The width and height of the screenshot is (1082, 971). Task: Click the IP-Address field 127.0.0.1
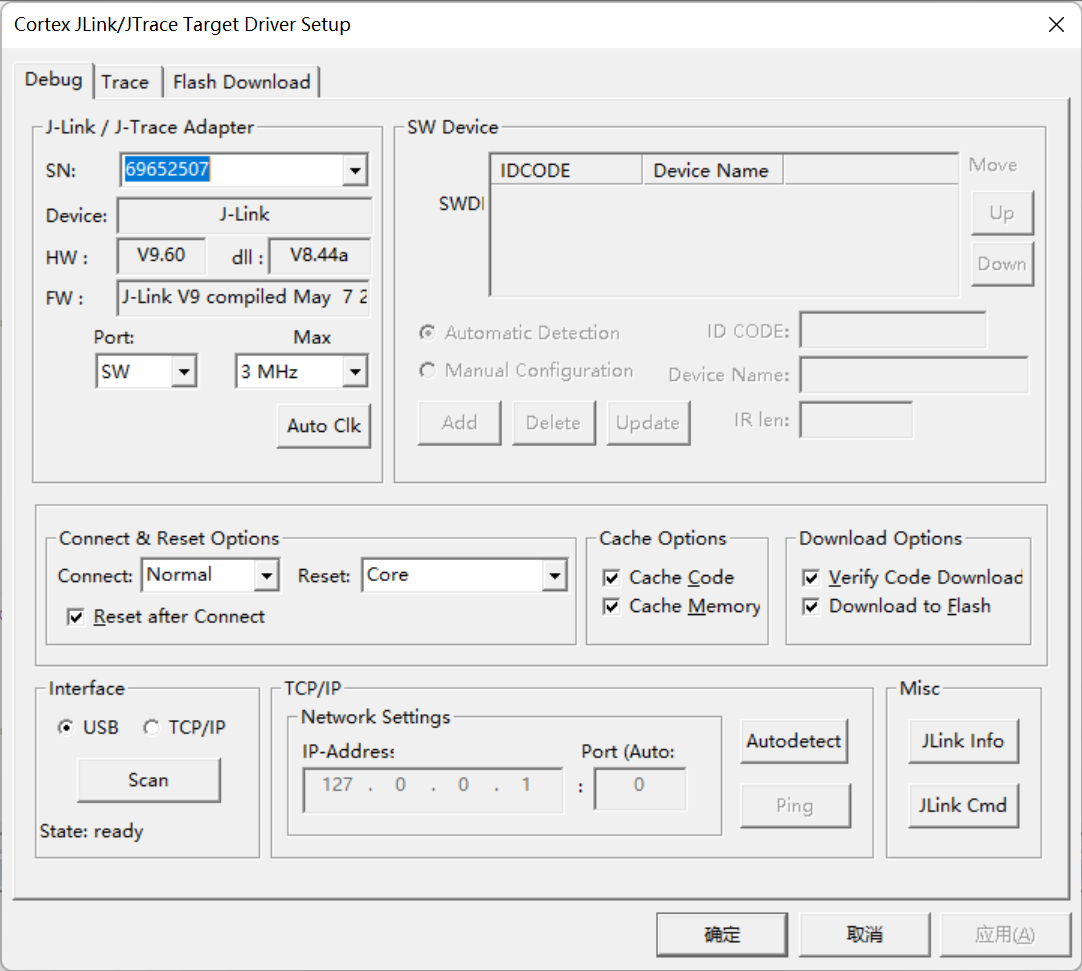click(433, 790)
